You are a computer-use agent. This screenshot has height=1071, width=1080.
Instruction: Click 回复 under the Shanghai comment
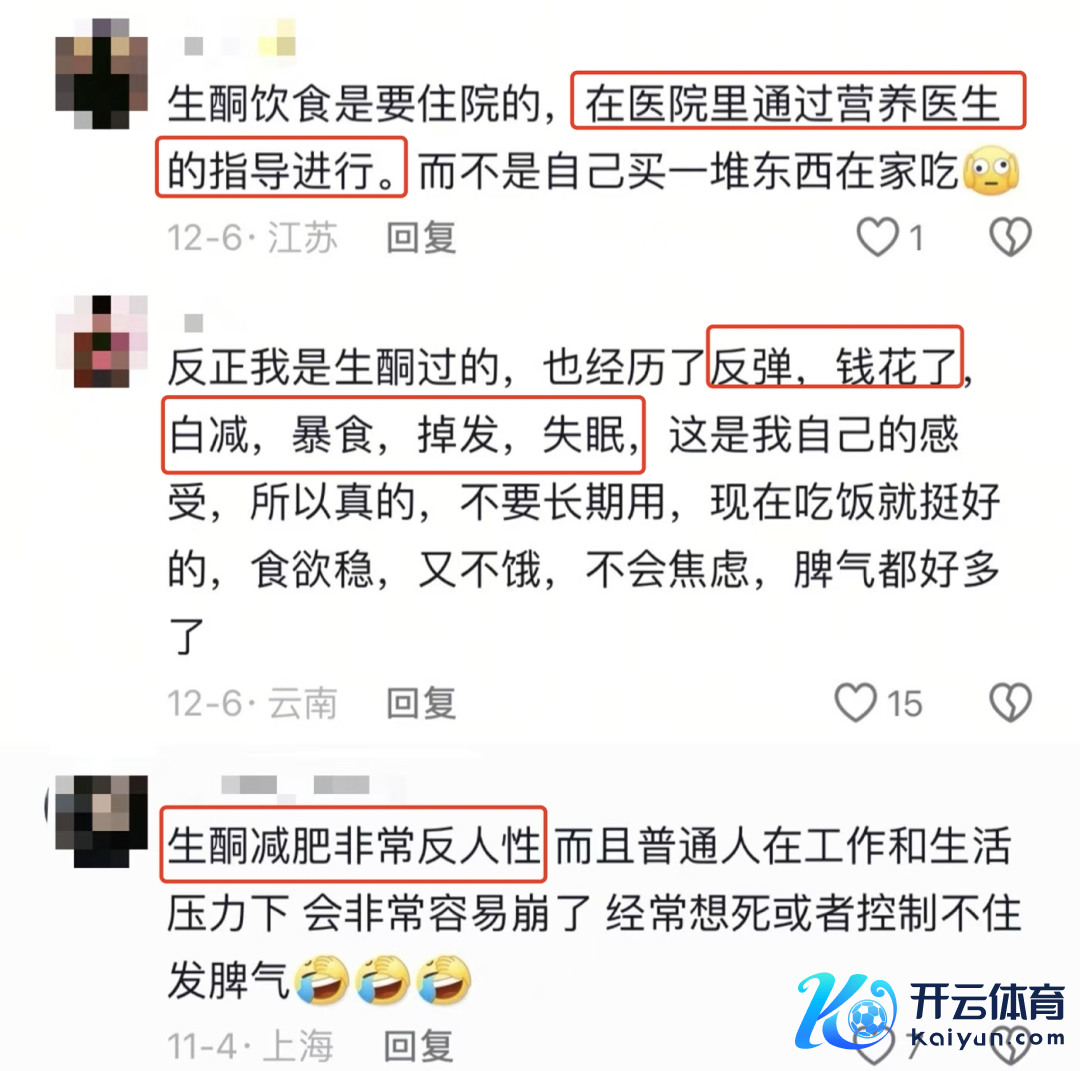pos(418,1045)
